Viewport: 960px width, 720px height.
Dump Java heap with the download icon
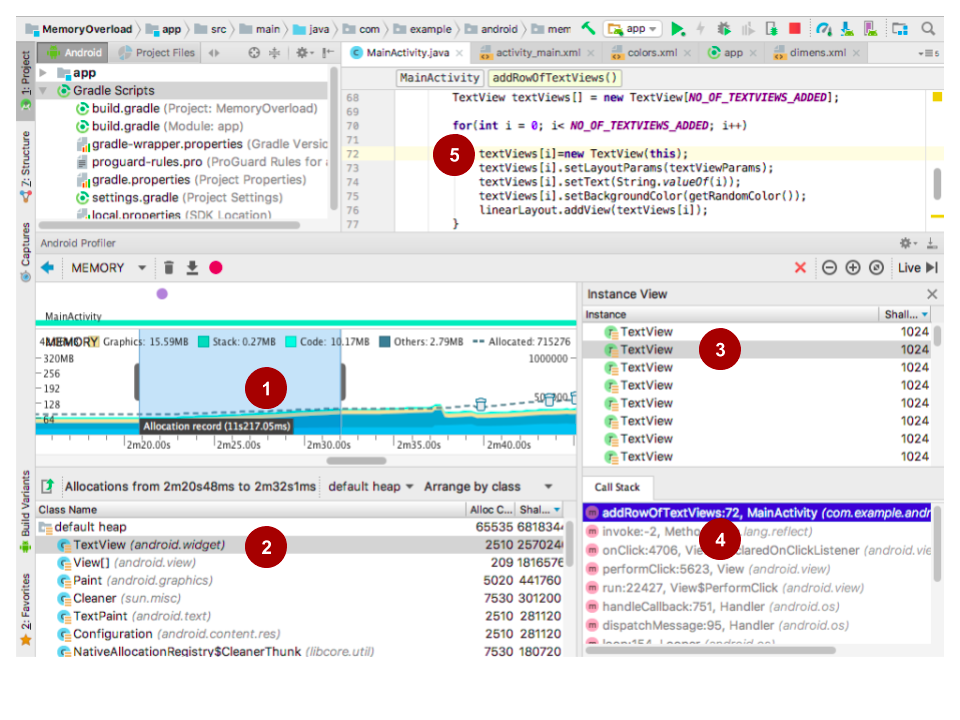tap(192, 268)
